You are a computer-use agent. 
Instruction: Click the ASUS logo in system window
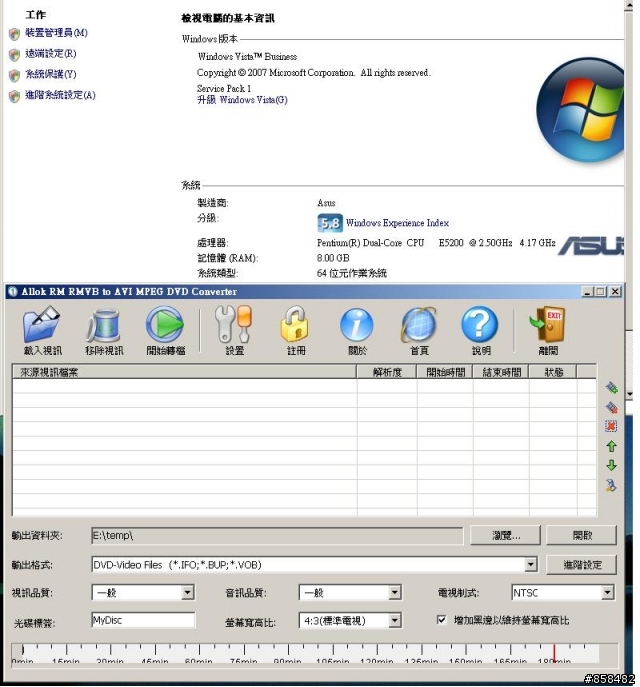[591, 245]
